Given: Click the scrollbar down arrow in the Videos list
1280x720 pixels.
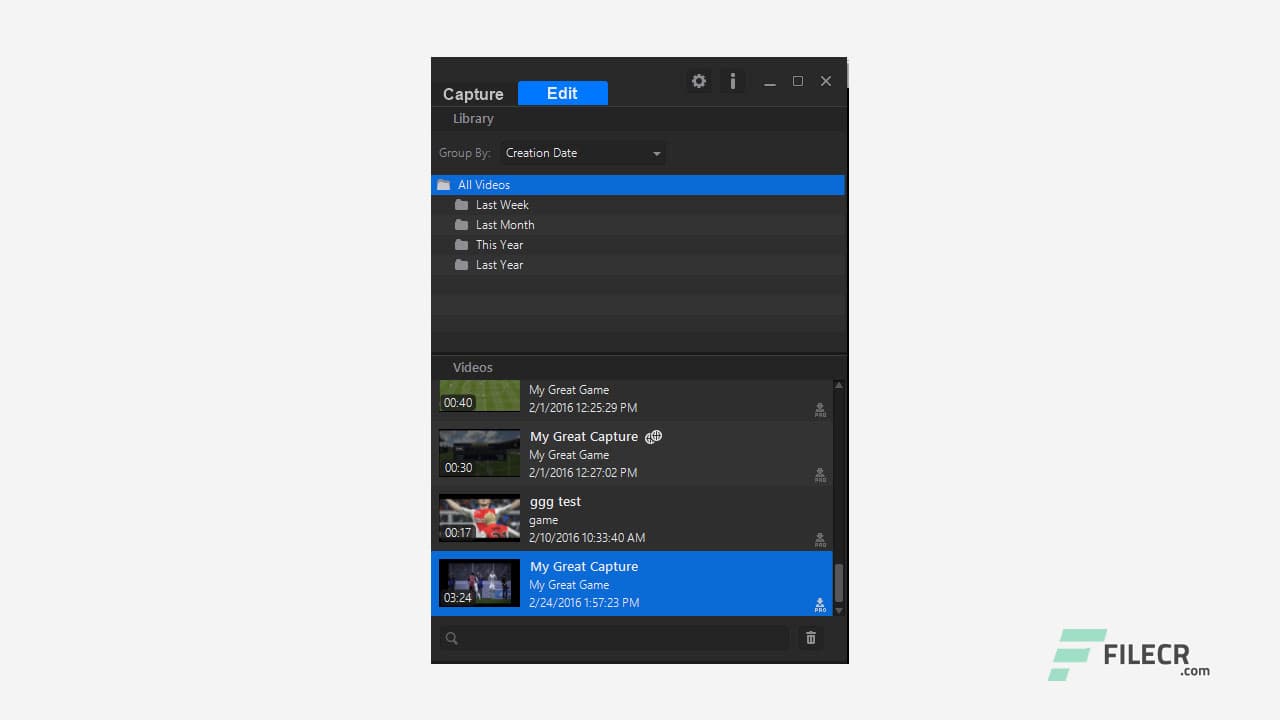Looking at the screenshot, I should pyautogui.click(x=837, y=610).
